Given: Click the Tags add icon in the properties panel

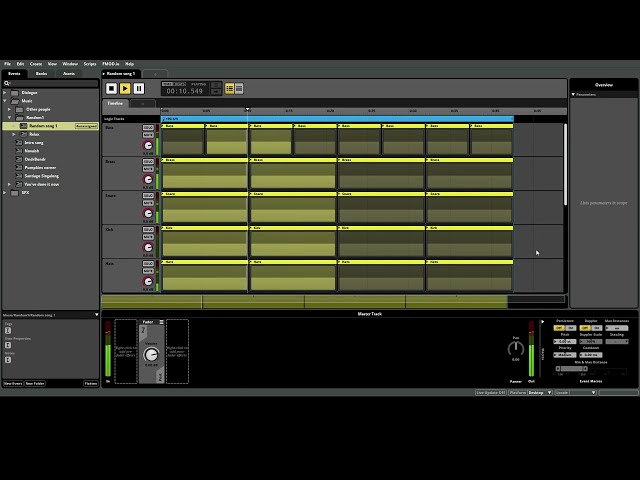Looking at the screenshot, I should click(8, 330).
